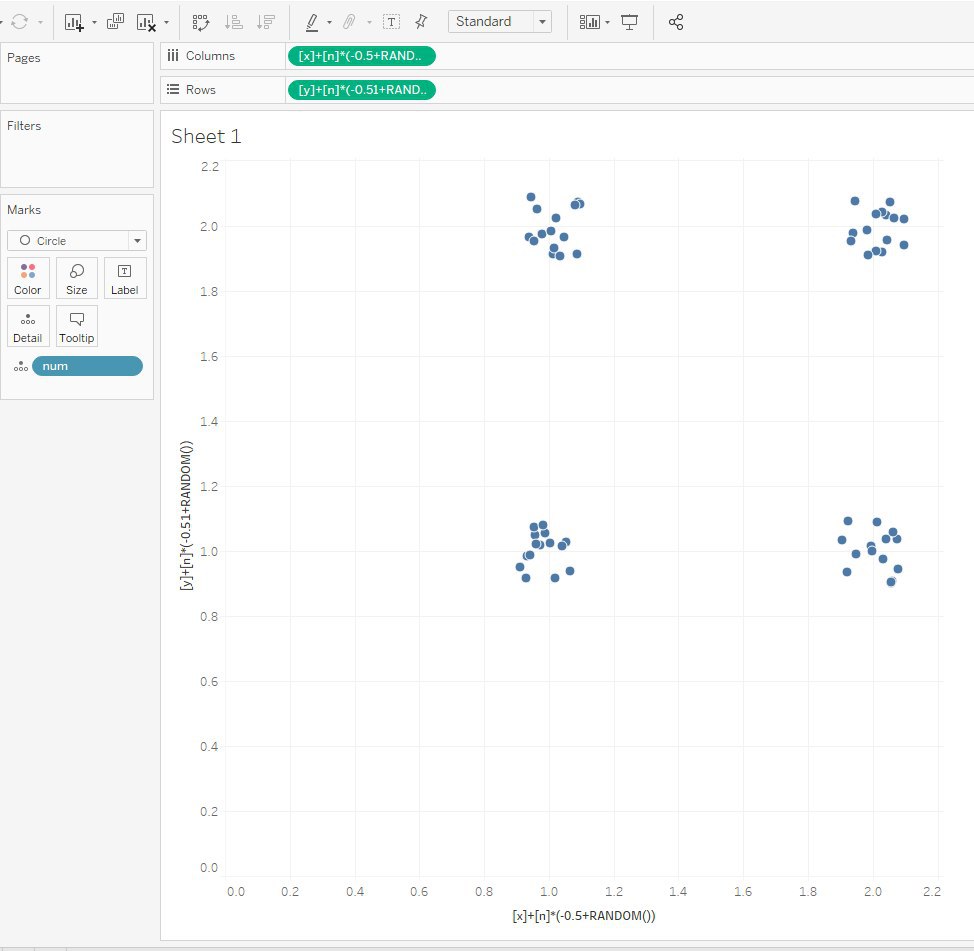Open the Circle mark type dropdown
974x951 pixels.
click(x=77, y=240)
